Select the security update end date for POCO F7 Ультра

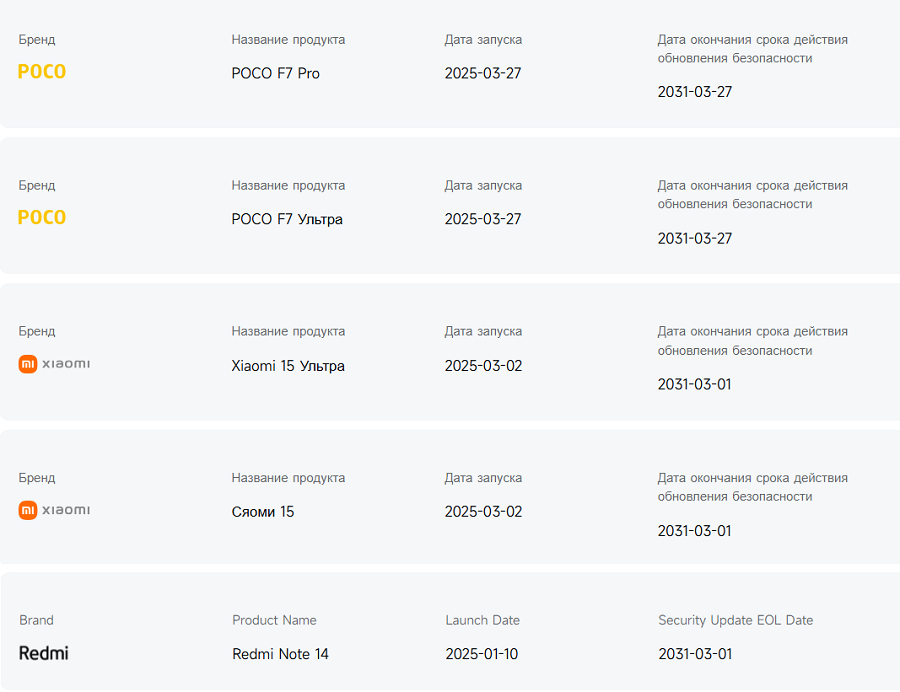coord(695,238)
